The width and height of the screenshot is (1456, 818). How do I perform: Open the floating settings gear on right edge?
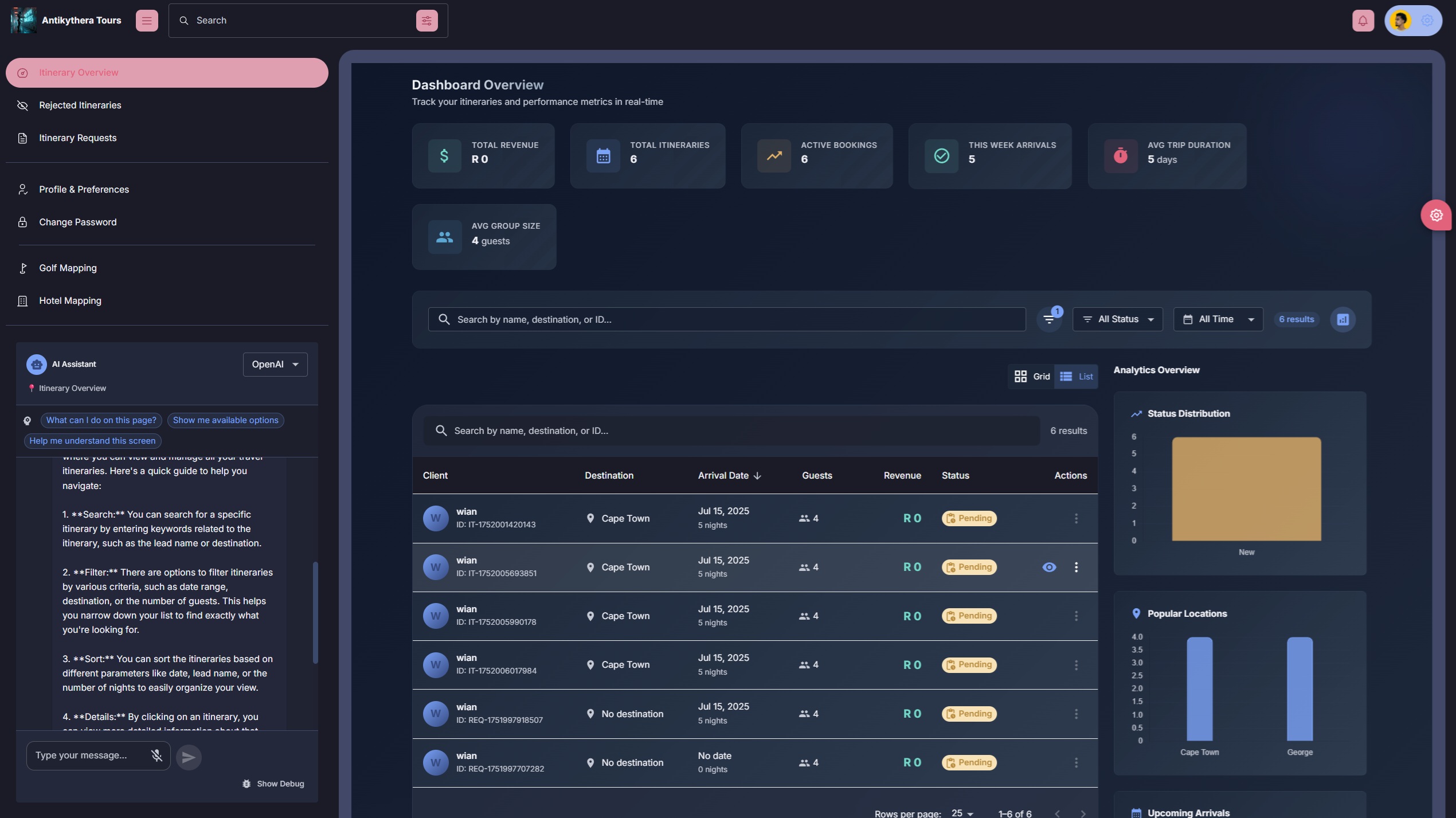point(1437,215)
